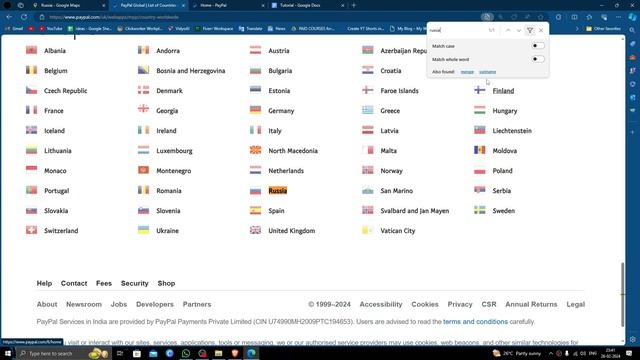Click the Greece flag icon
Image resolution: width=640 pixels, height=360 pixels.
(x=368, y=110)
